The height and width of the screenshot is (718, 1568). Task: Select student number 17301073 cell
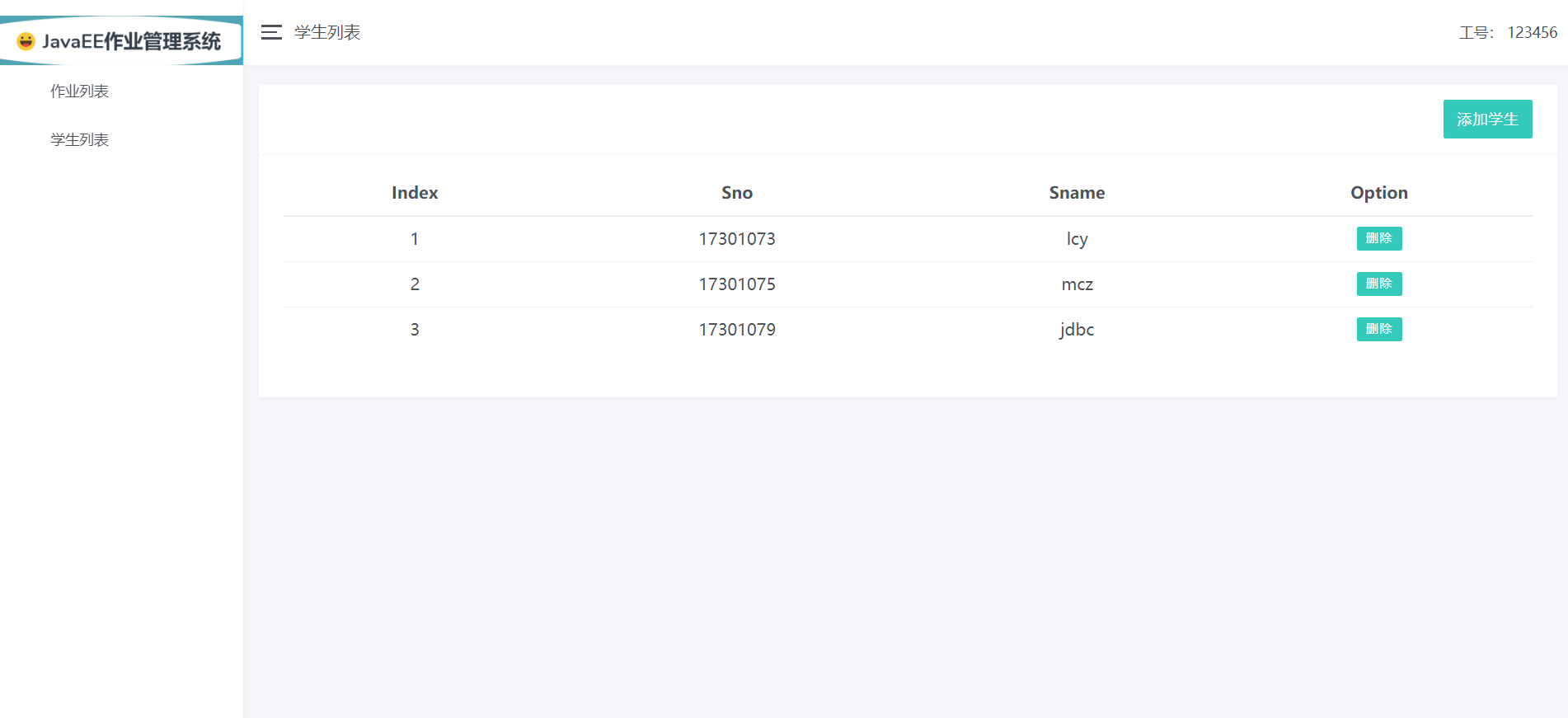pos(737,239)
